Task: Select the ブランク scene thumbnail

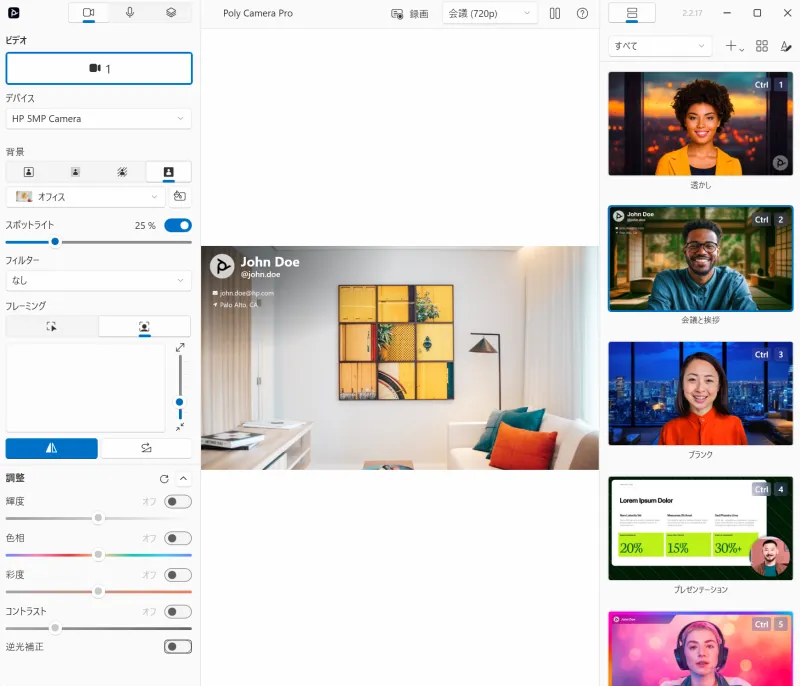Action: [x=701, y=393]
